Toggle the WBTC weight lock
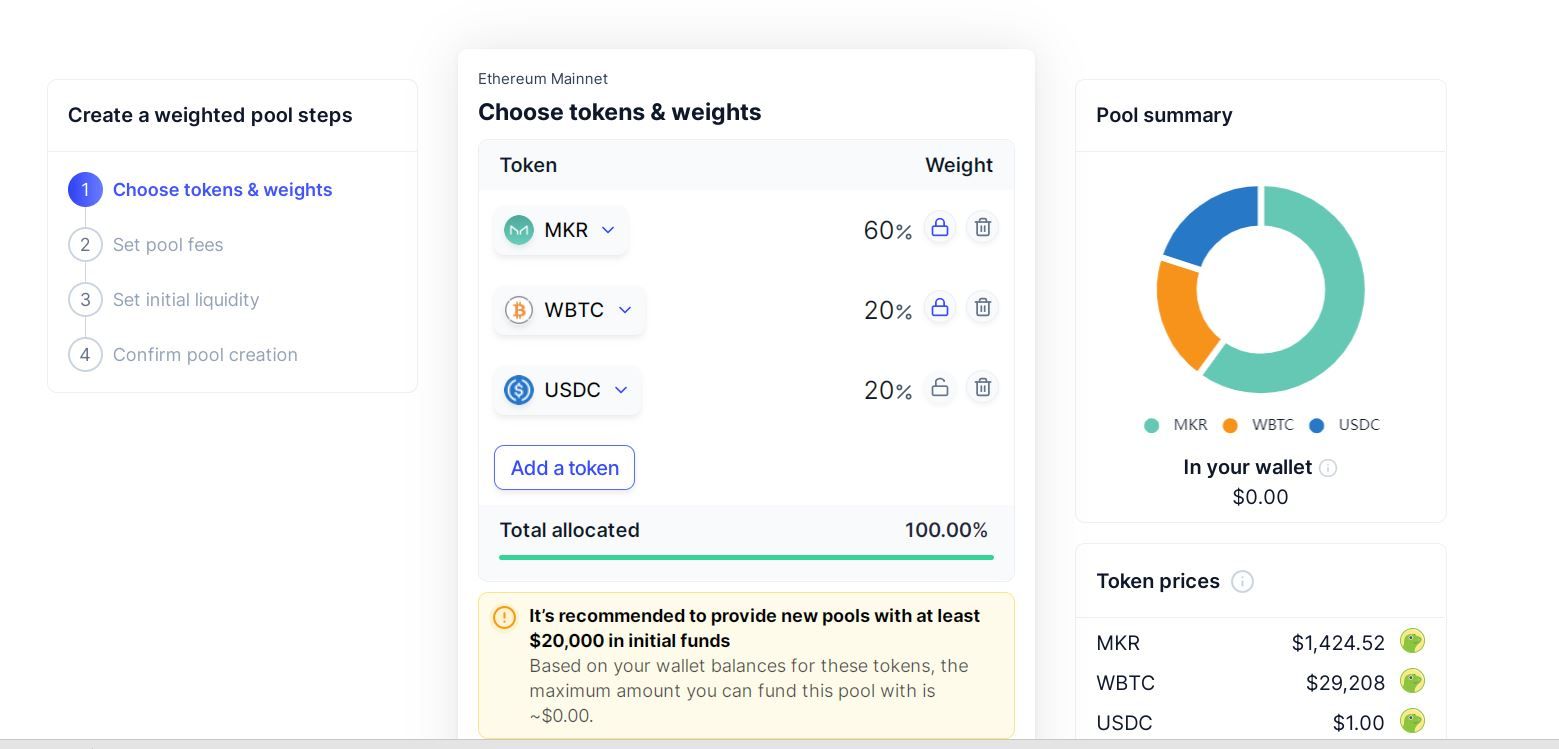The width and height of the screenshot is (1559, 749). click(x=940, y=308)
